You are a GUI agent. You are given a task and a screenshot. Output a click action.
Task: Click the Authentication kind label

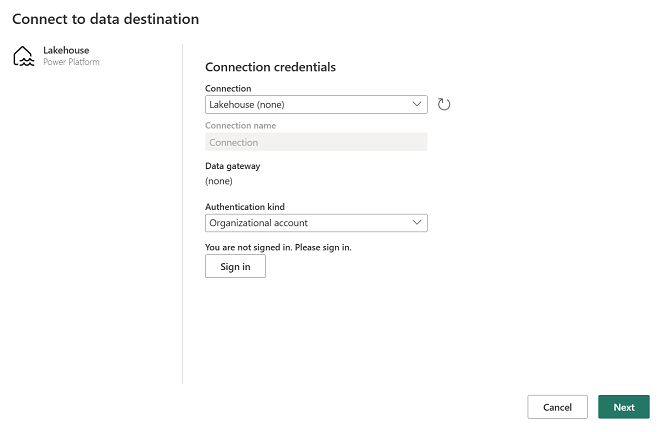245,207
